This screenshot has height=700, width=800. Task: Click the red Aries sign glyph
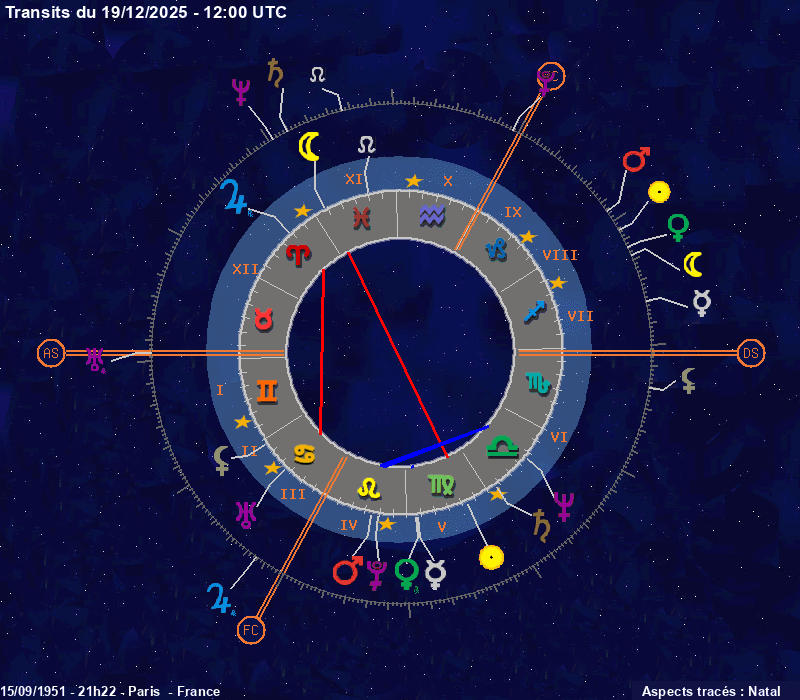coord(299,254)
